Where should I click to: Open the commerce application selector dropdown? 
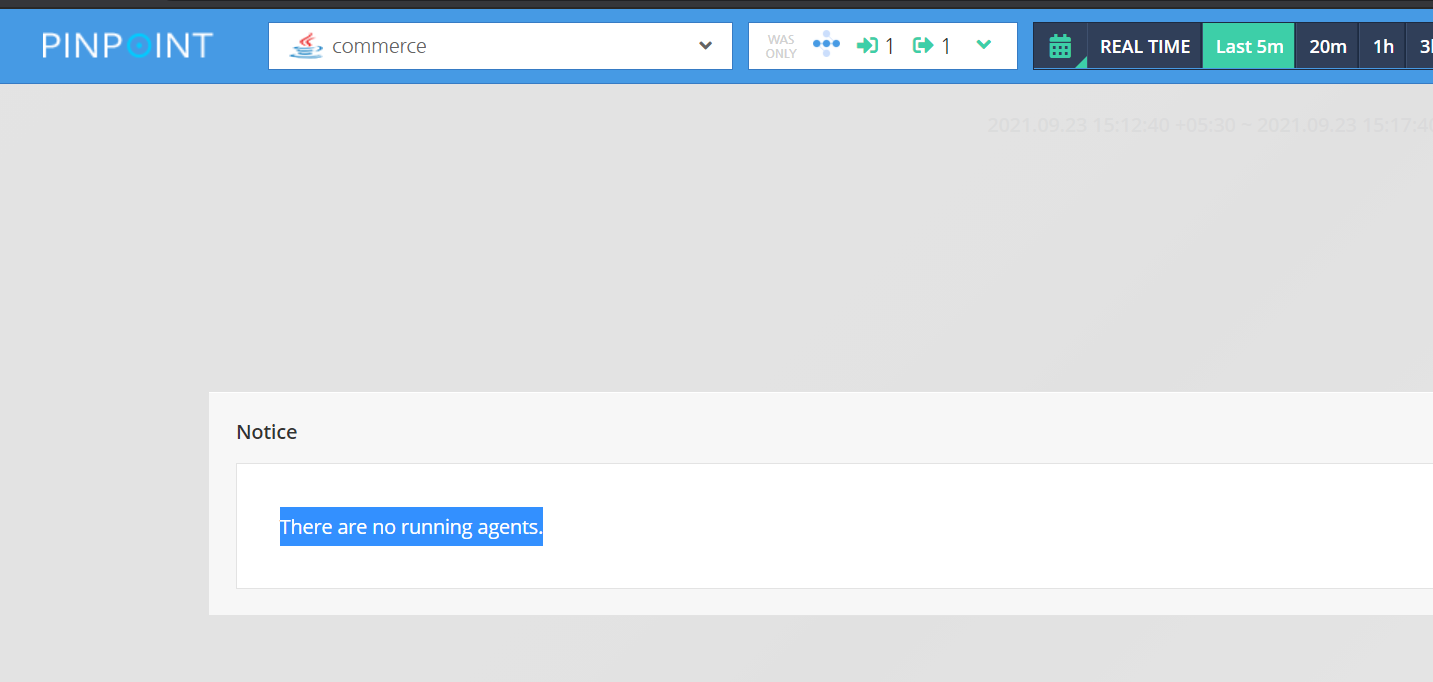pos(500,45)
